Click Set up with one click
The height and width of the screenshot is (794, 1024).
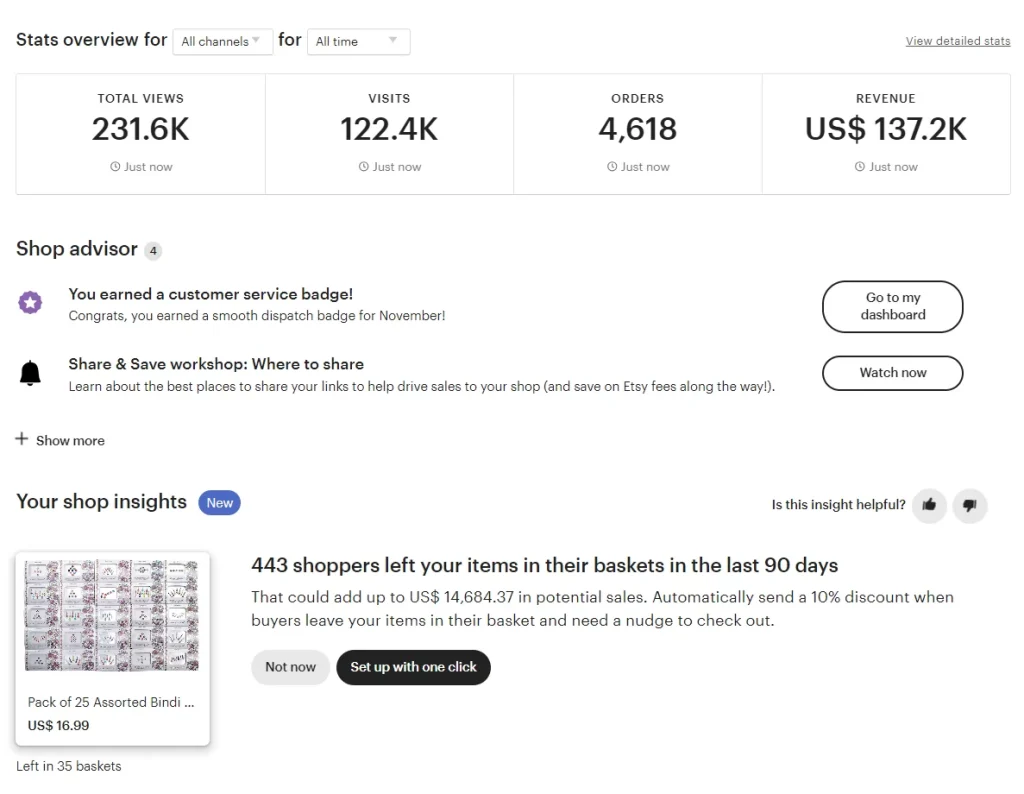pyautogui.click(x=413, y=667)
